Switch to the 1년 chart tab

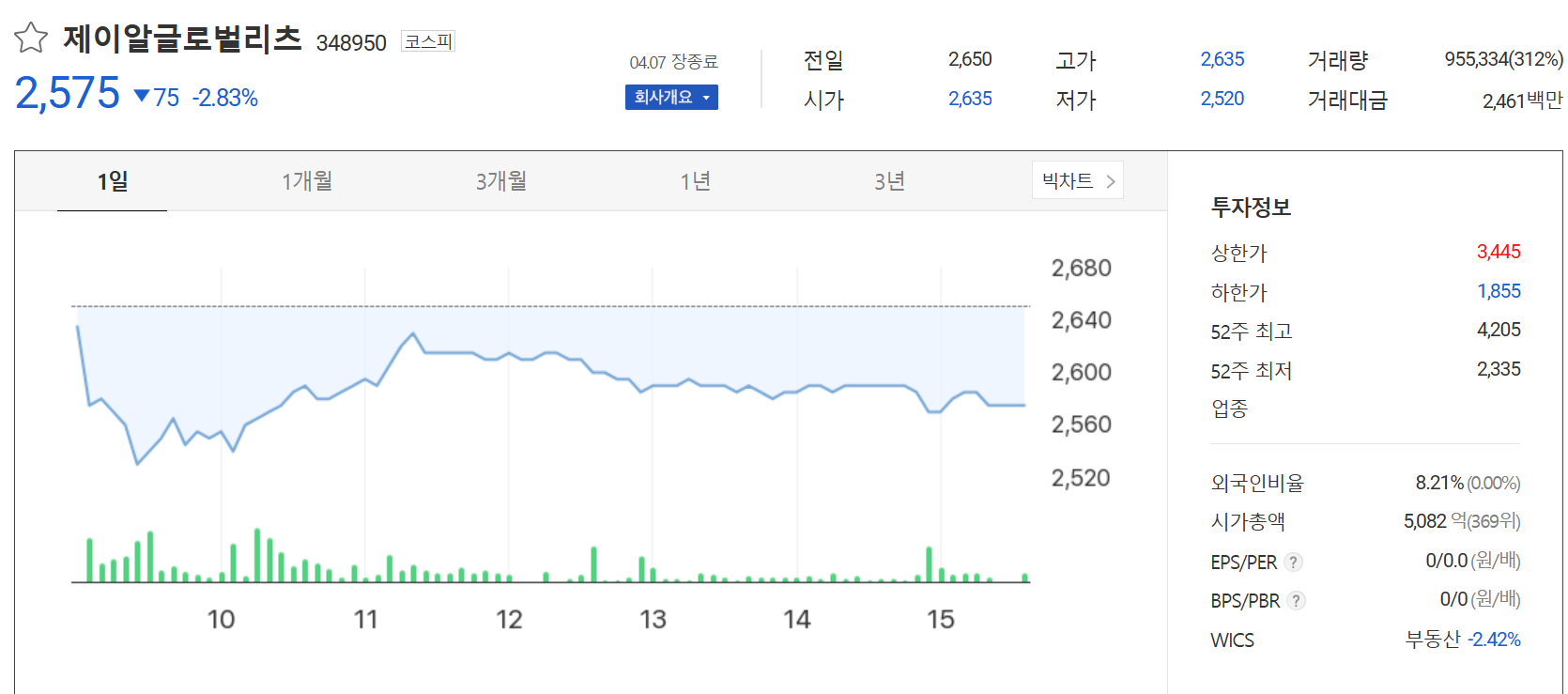(x=696, y=181)
